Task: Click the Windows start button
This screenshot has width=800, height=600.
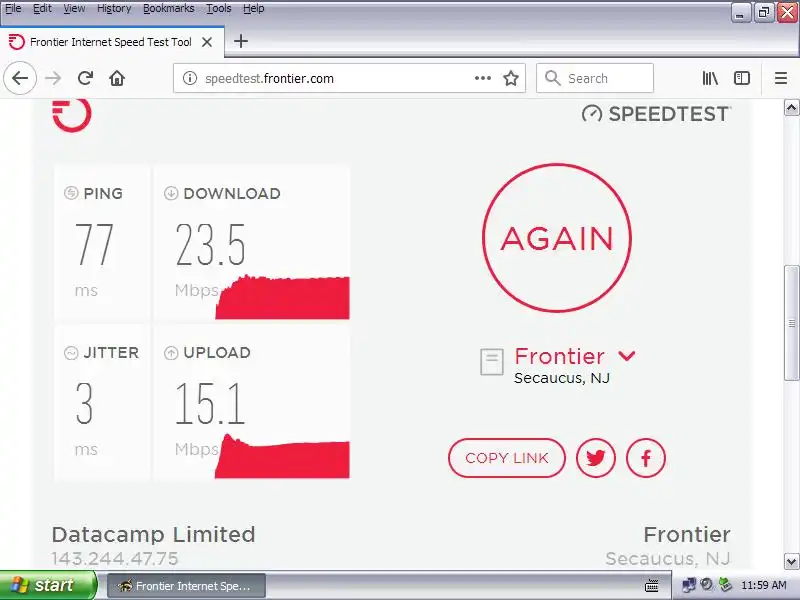Action: (47, 585)
